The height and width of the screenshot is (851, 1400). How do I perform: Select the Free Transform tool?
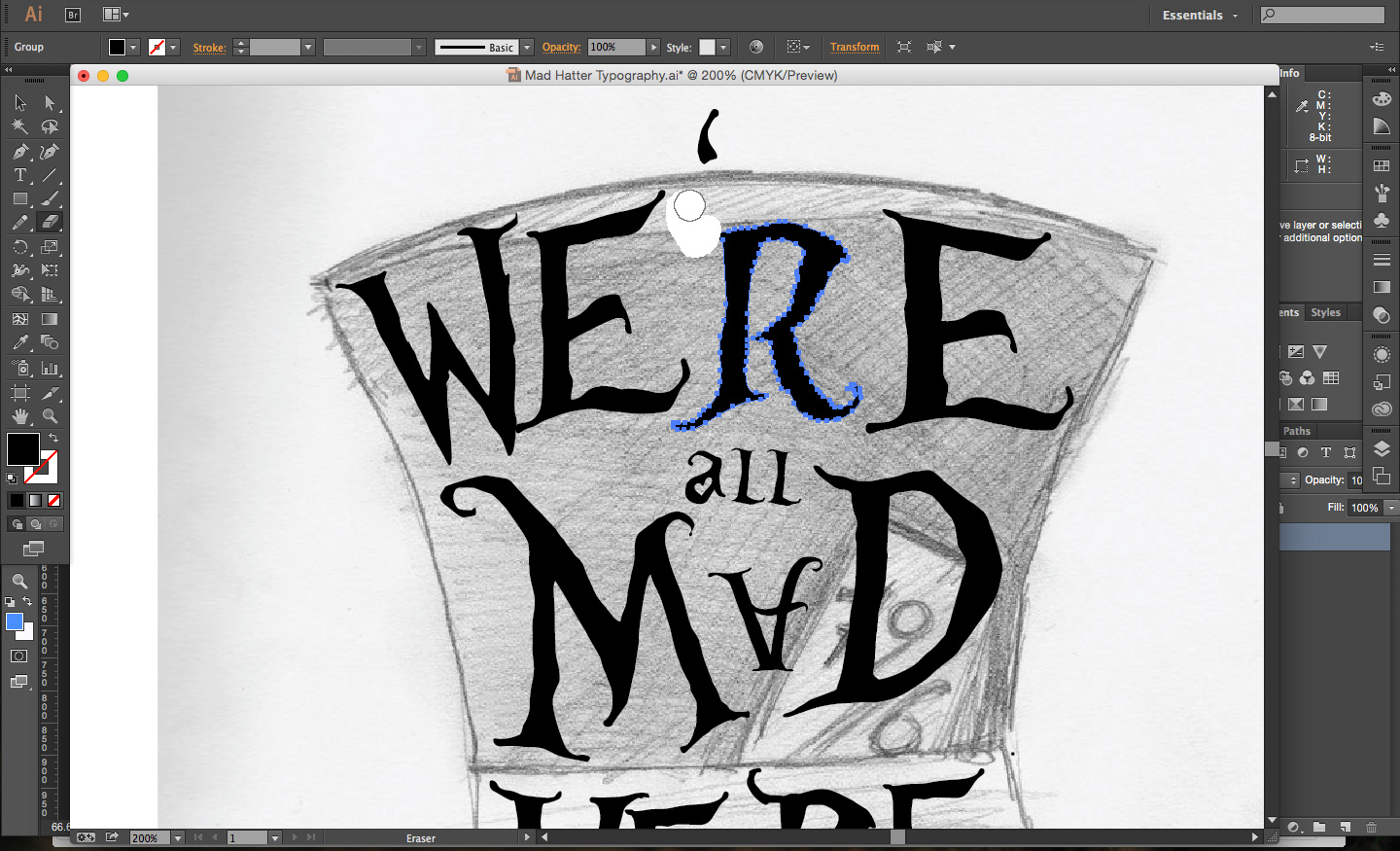[50, 270]
